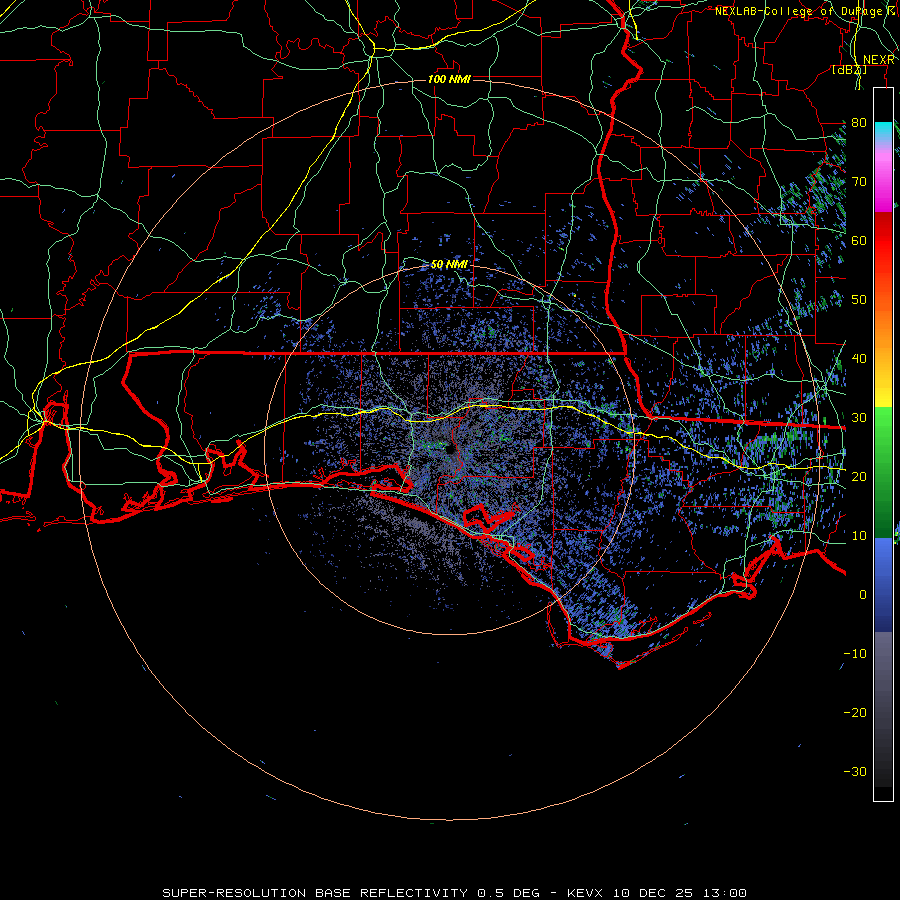Click the "10 DEC 25" date in the caption
Image resolution: width=900 pixels, height=900 pixels.
coord(655,893)
